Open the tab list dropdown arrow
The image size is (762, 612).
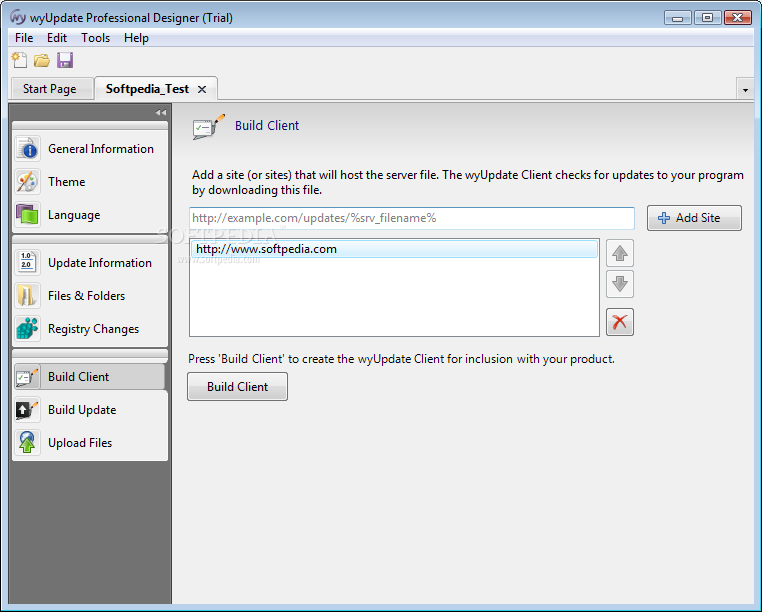coord(745,90)
